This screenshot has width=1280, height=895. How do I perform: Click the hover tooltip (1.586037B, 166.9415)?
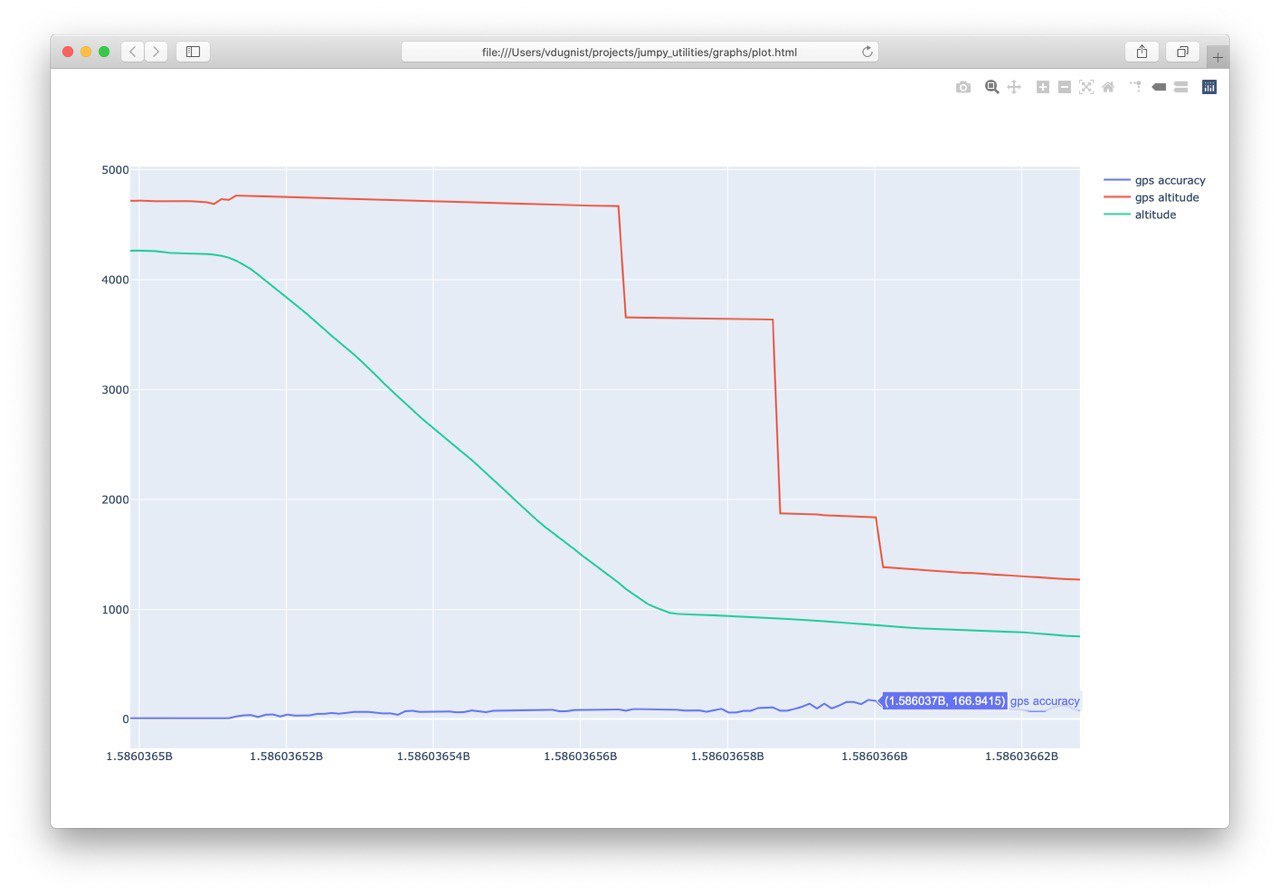[944, 701]
